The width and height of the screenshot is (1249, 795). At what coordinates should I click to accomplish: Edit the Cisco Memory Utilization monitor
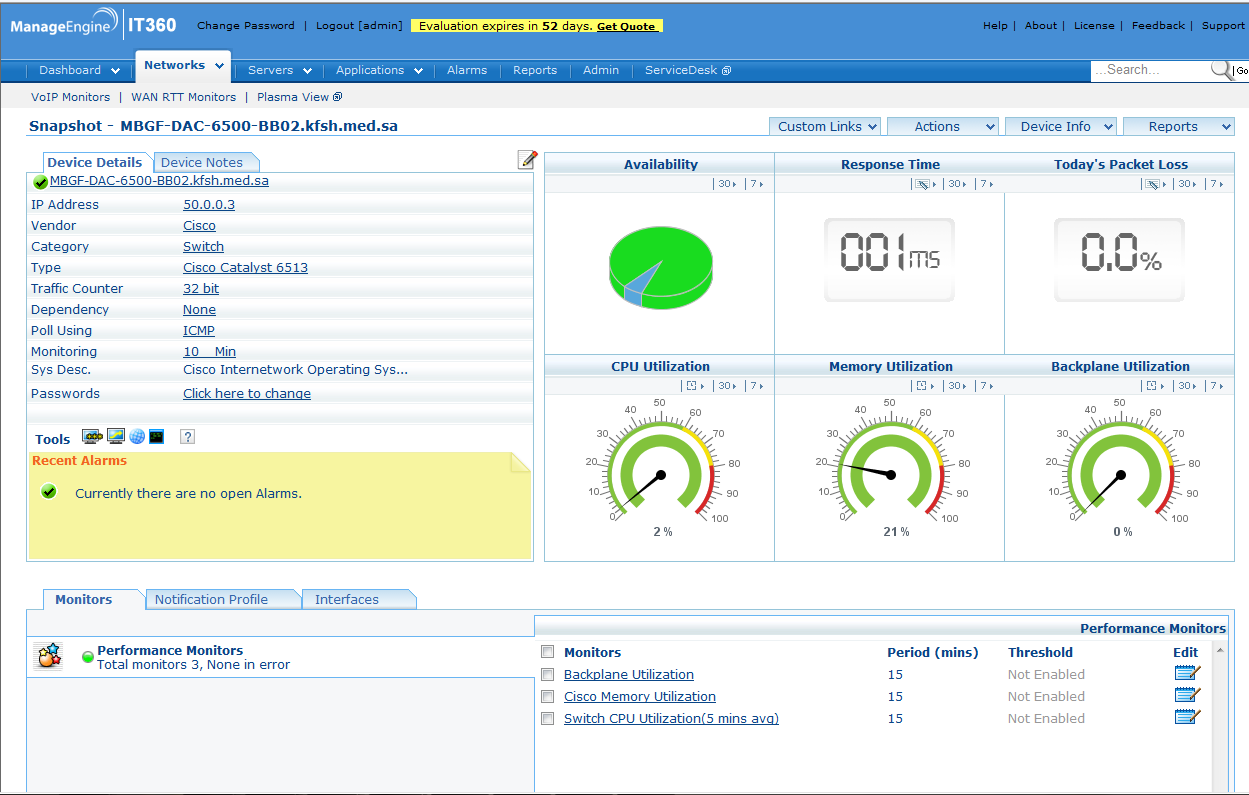click(1187, 695)
